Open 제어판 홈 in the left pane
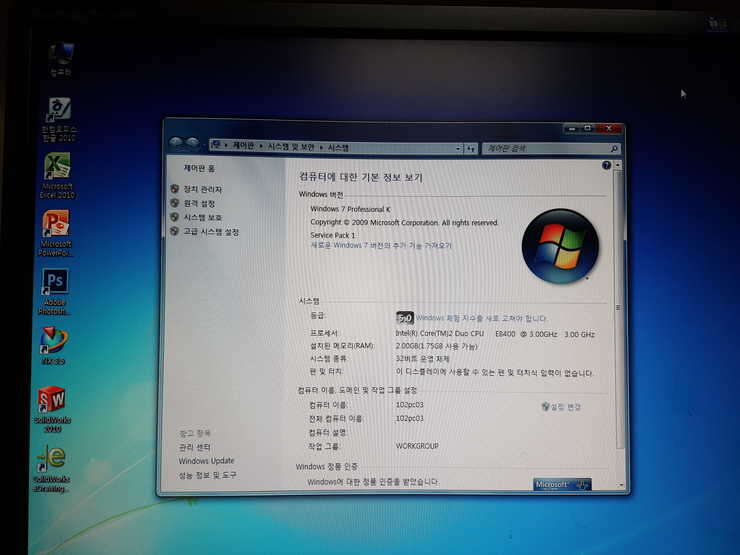740x555 pixels. tap(199, 168)
